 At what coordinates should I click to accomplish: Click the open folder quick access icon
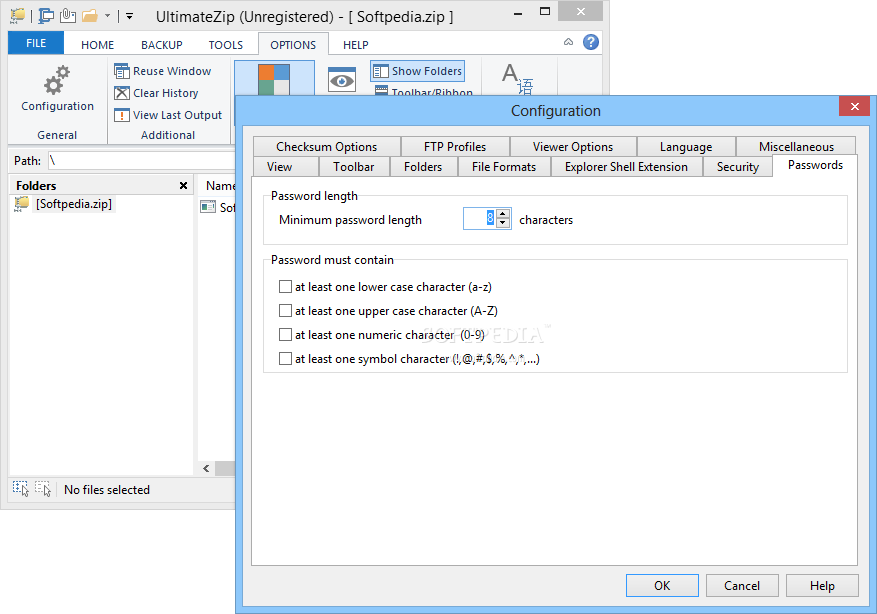89,15
